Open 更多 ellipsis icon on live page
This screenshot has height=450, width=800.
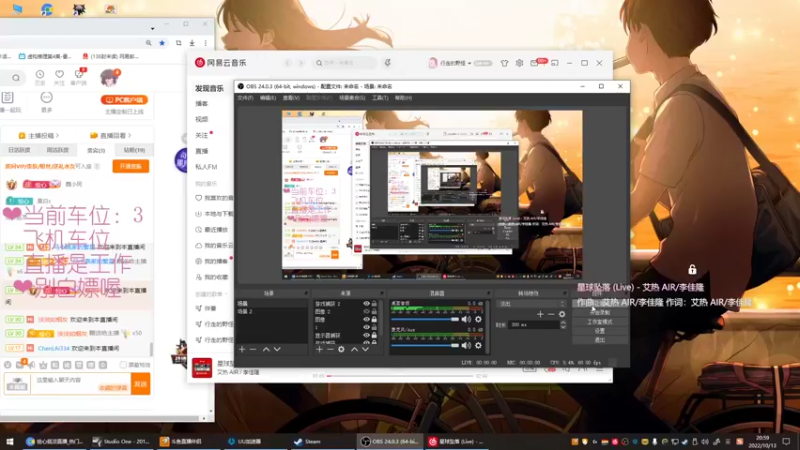coord(46,97)
